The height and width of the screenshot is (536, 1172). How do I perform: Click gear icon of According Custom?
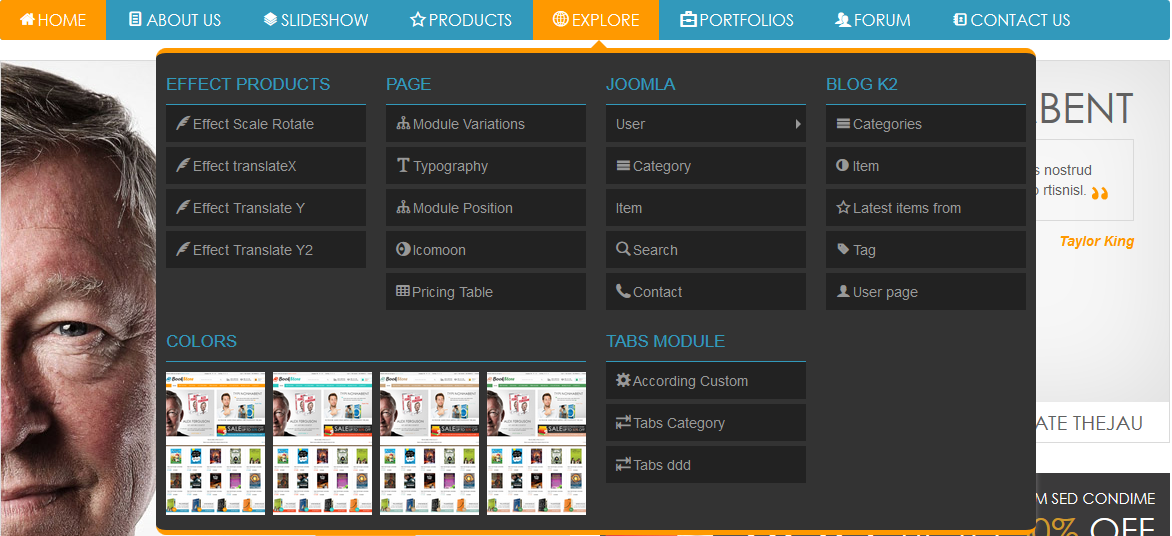pos(623,380)
